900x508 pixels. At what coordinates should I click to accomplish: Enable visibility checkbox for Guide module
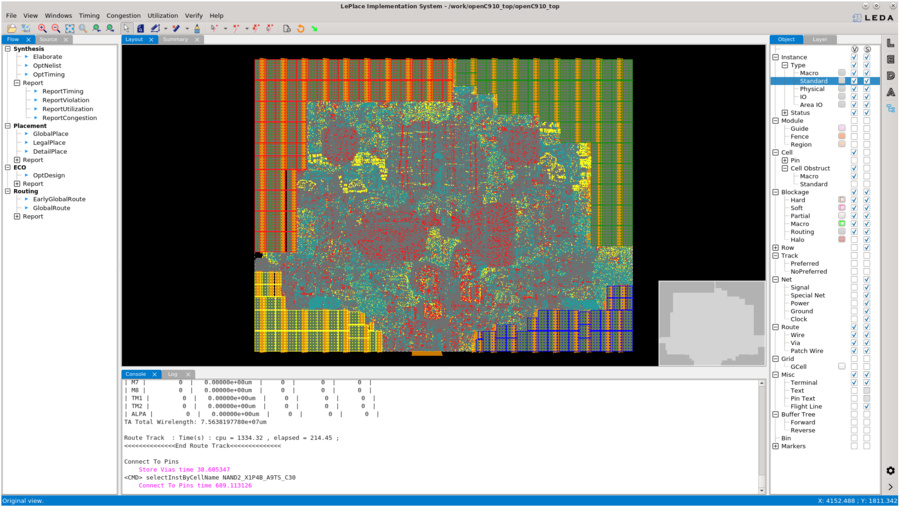[854, 129]
